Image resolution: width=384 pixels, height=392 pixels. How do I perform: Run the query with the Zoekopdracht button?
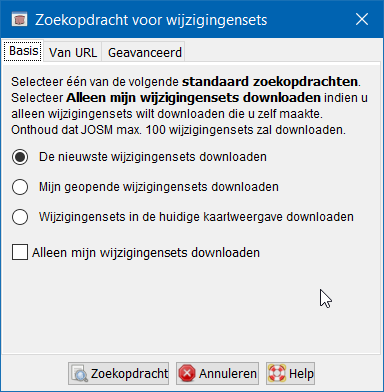pos(119,373)
